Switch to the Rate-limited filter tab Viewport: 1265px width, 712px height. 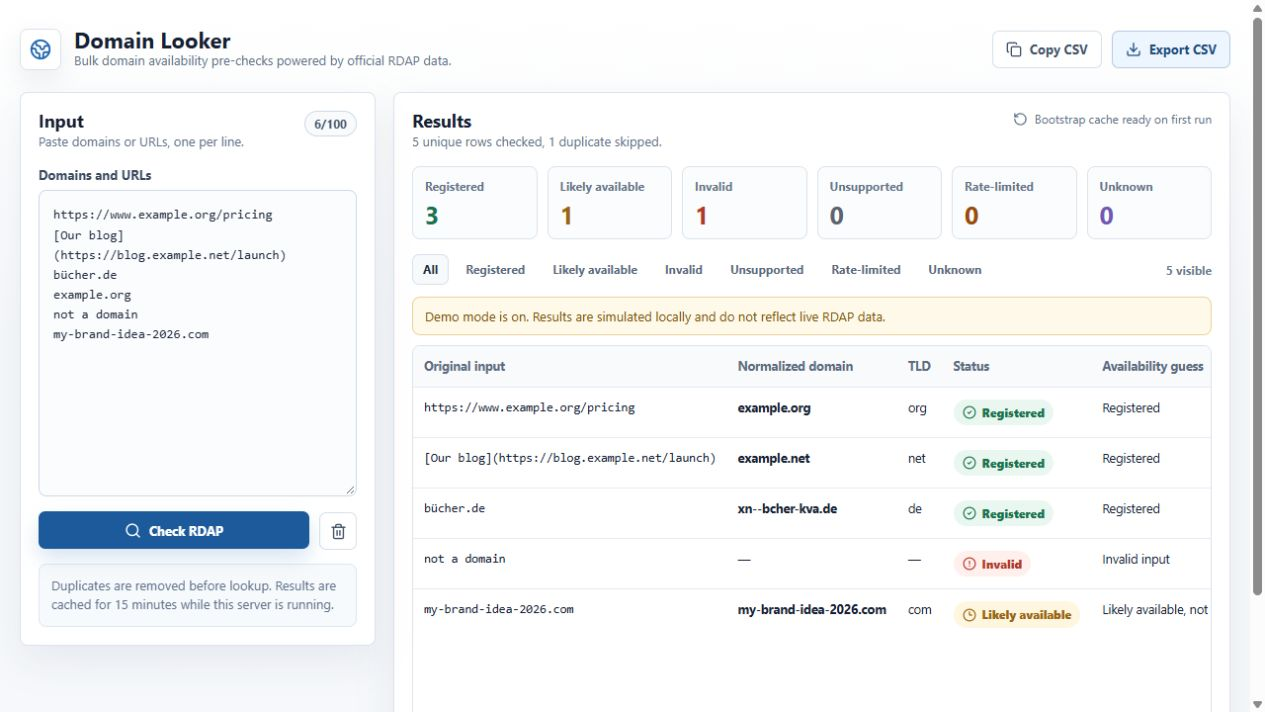pyautogui.click(x=866, y=270)
